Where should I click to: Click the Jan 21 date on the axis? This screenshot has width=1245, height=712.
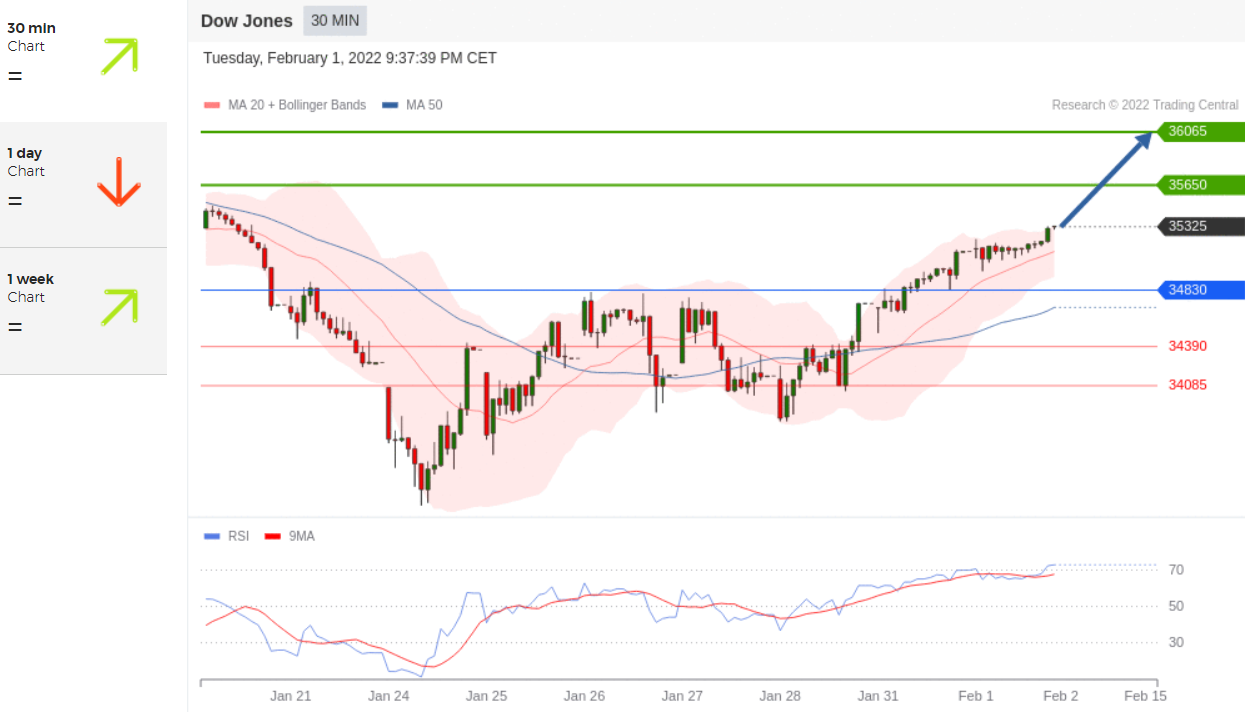coord(291,696)
